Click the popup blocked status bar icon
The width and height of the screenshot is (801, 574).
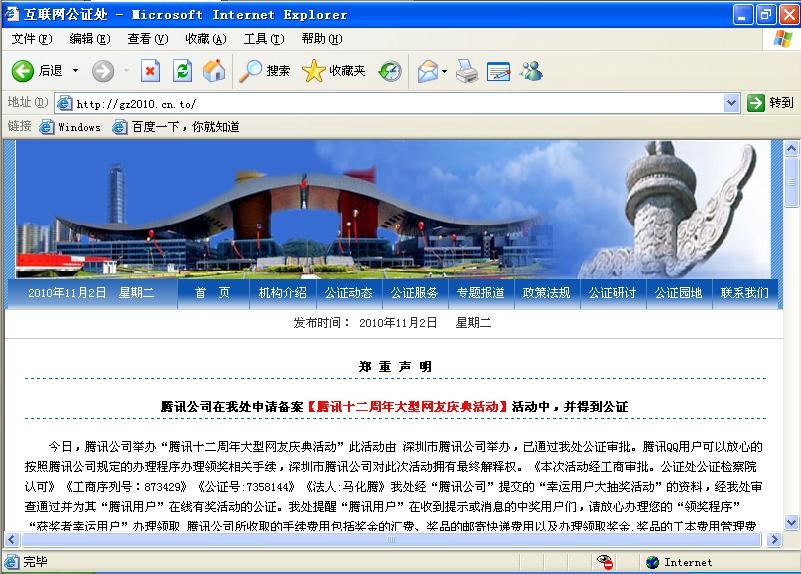605,562
